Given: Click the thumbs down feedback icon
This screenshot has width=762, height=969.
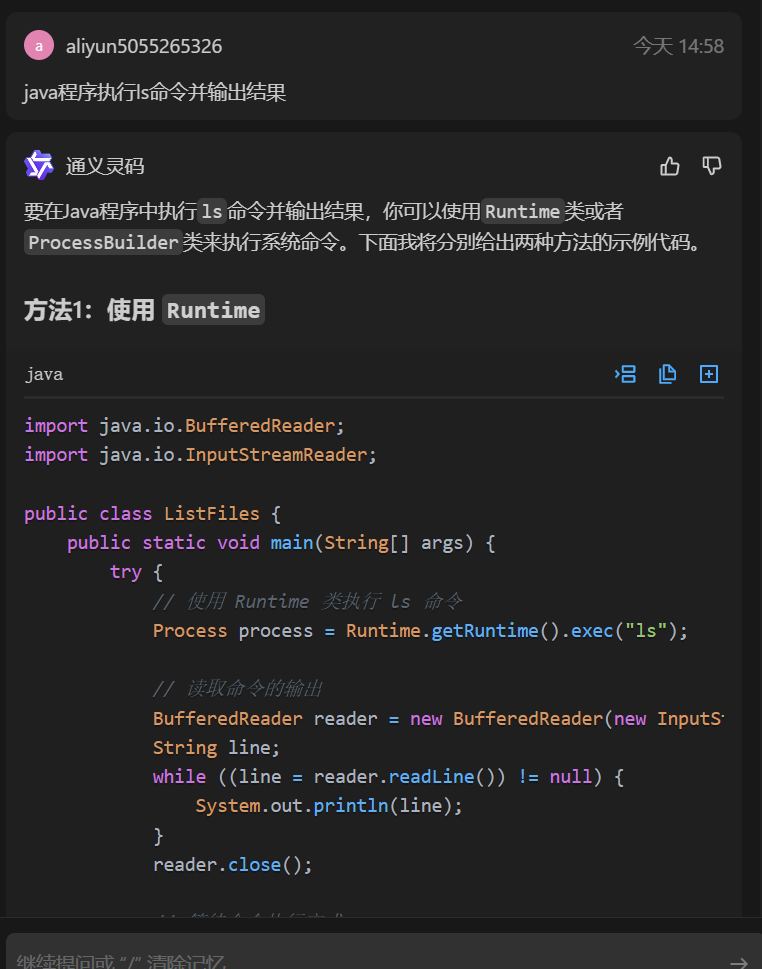Looking at the screenshot, I should pyautogui.click(x=711, y=166).
